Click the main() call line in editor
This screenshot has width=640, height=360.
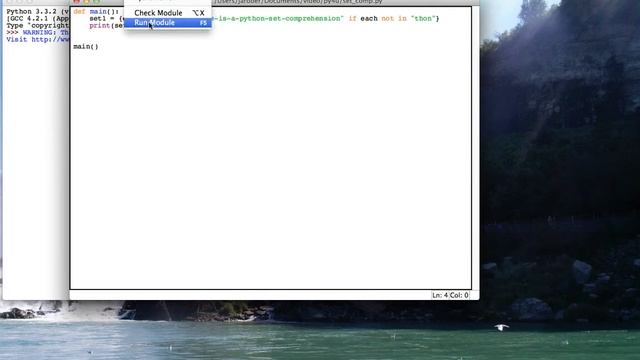[86, 47]
